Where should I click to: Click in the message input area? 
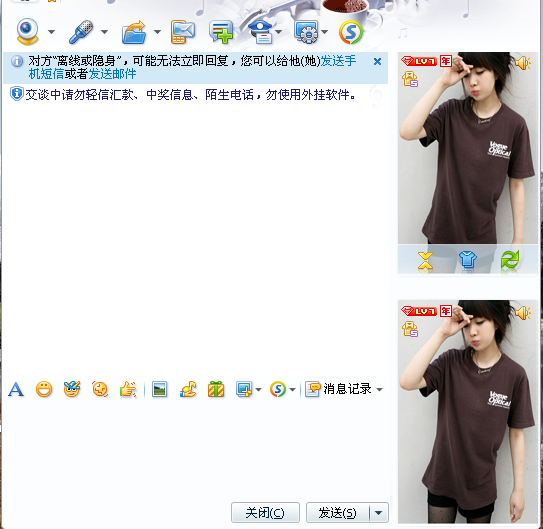pos(196,450)
